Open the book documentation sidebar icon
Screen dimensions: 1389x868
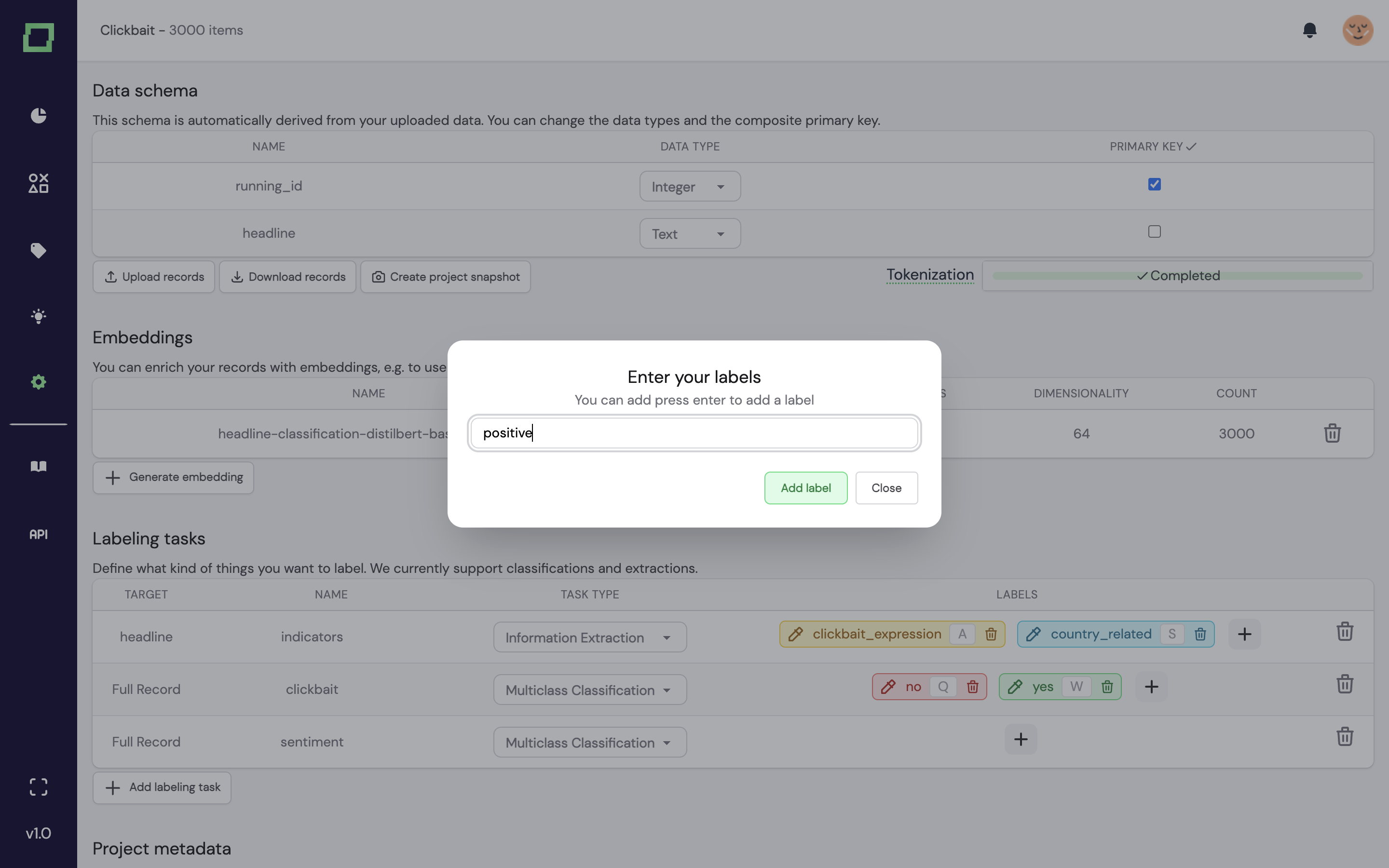39,466
